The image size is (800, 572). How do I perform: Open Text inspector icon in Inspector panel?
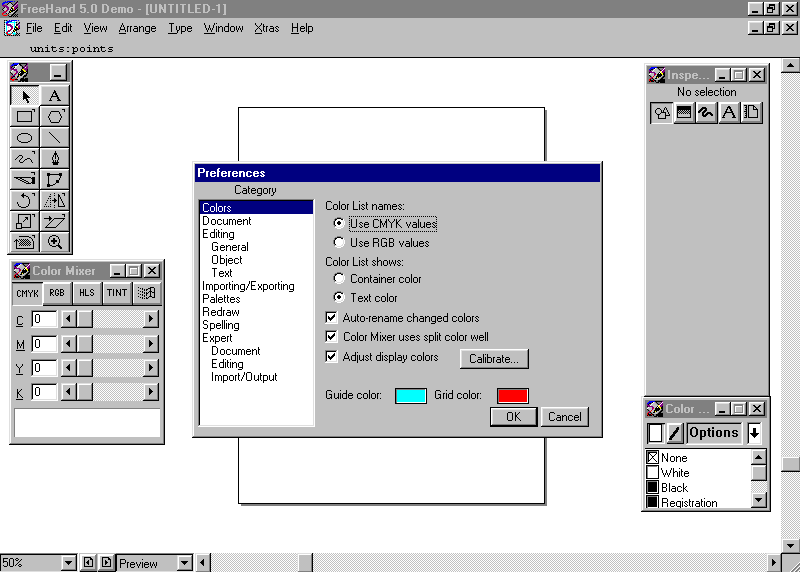[x=729, y=113]
